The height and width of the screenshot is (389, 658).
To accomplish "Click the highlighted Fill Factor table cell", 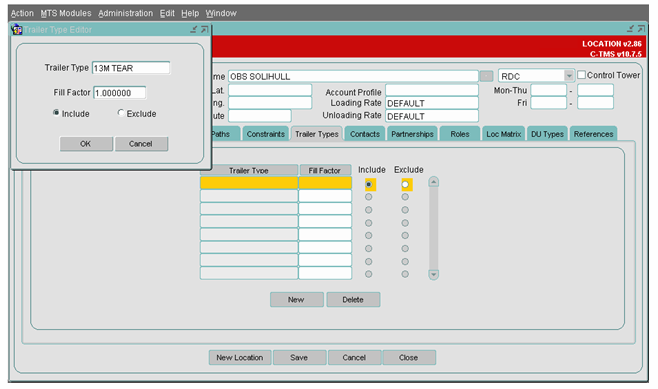I will point(325,183).
